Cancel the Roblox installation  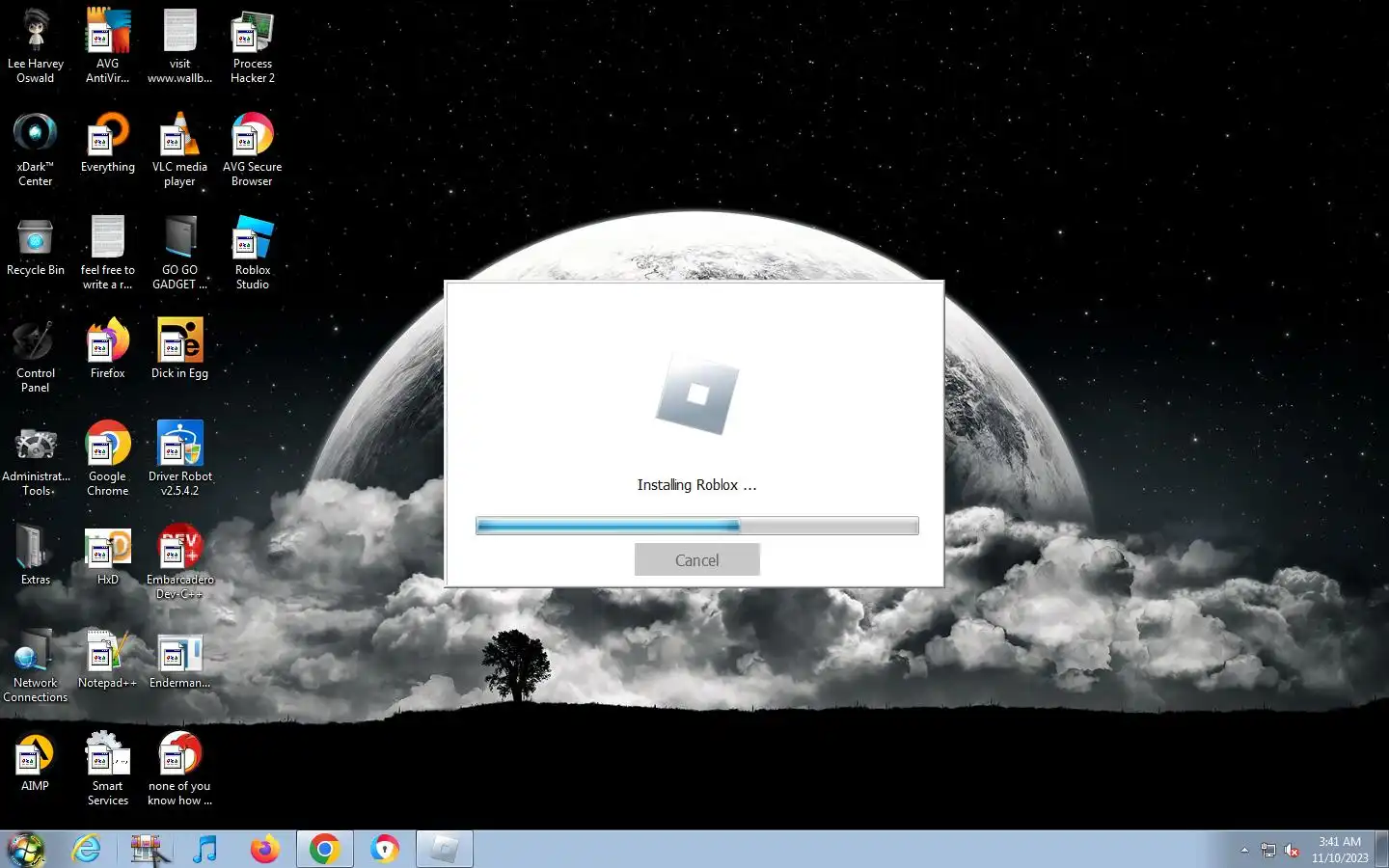(696, 559)
